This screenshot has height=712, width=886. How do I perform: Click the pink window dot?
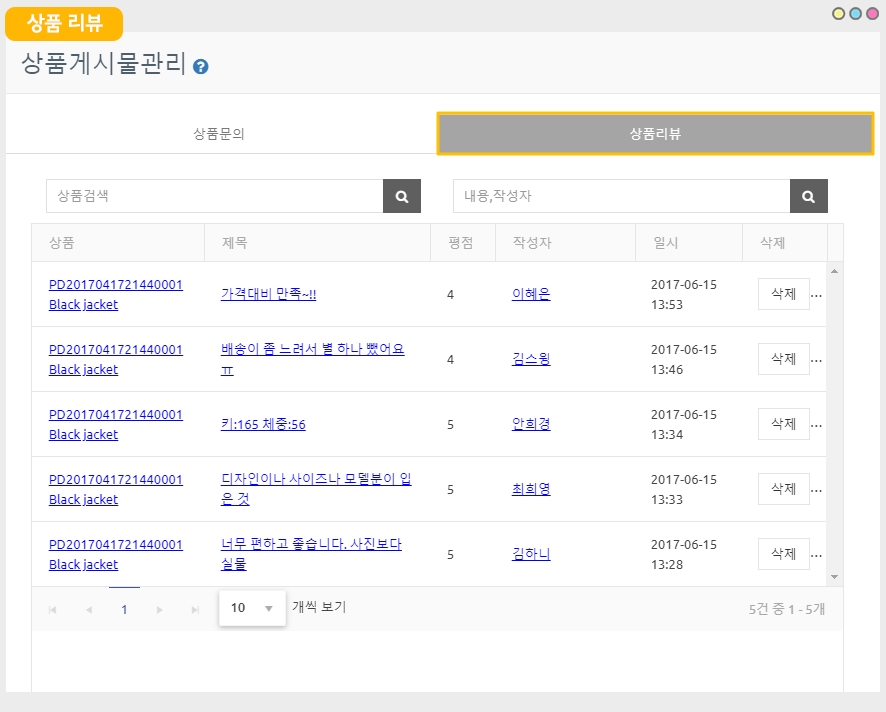pos(872,14)
